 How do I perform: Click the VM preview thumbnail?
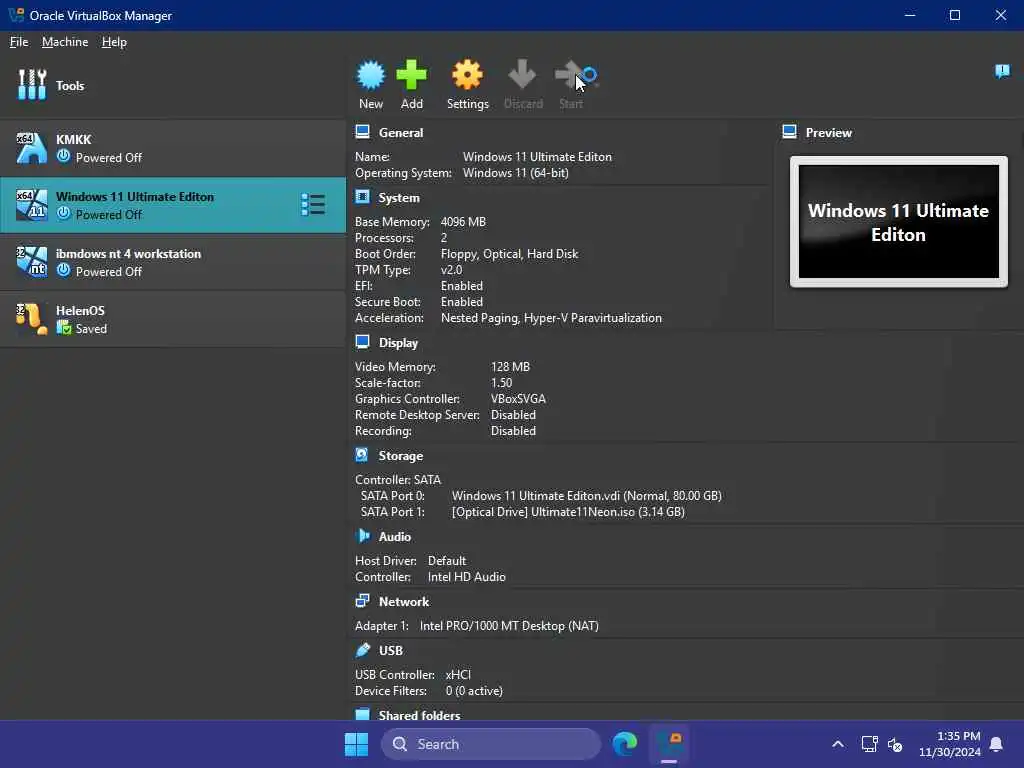pos(899,221)
